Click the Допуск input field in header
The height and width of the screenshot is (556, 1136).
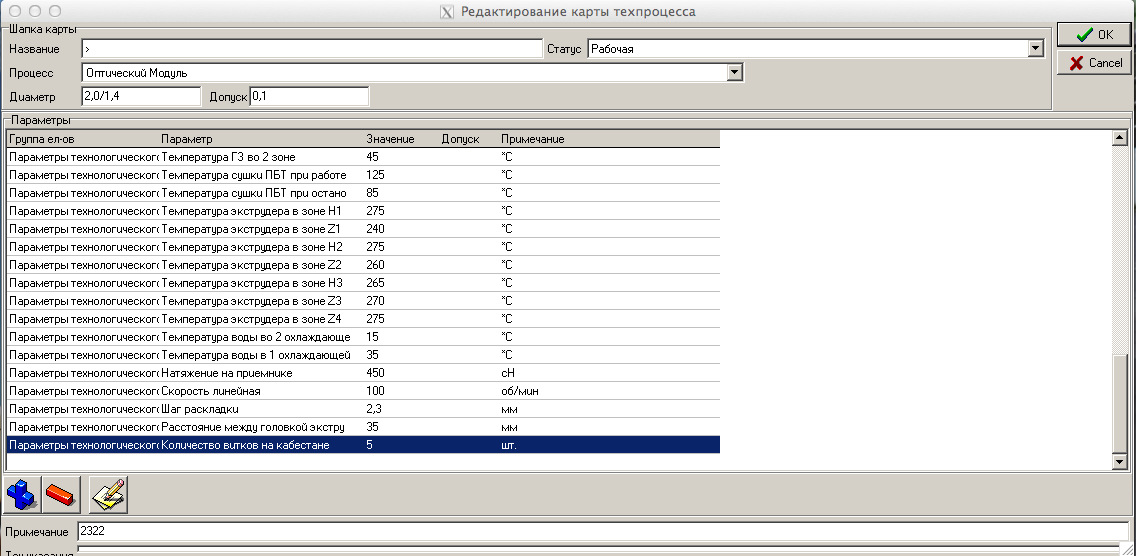pyautogui.click(x=309, y=96)
